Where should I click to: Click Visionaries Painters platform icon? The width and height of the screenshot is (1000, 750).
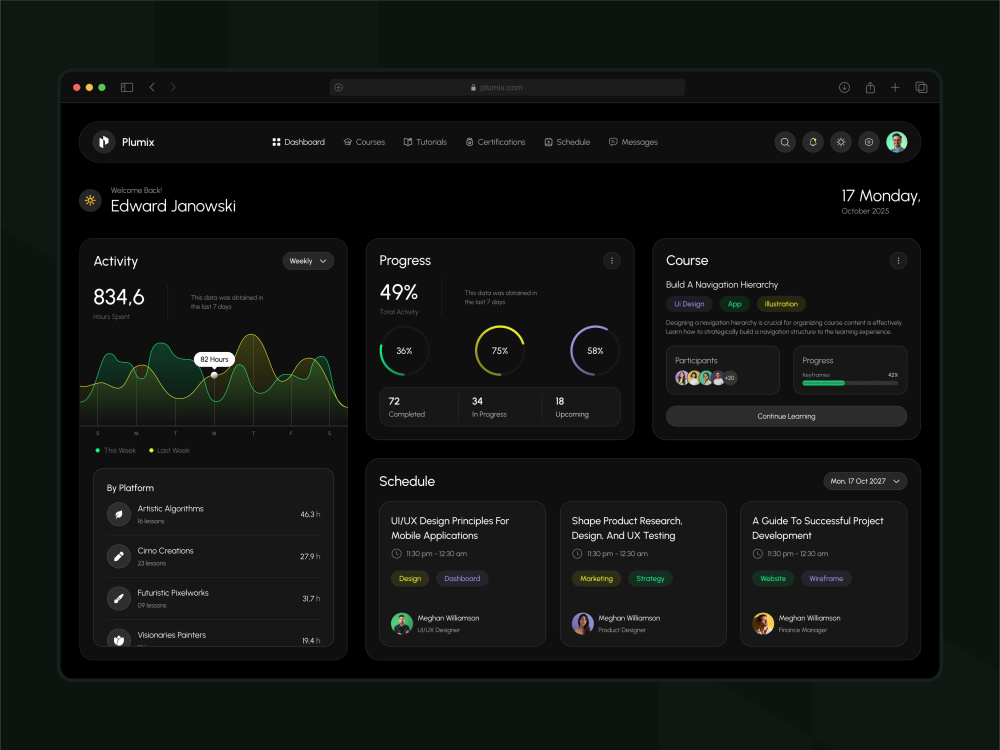coord(119,638)
